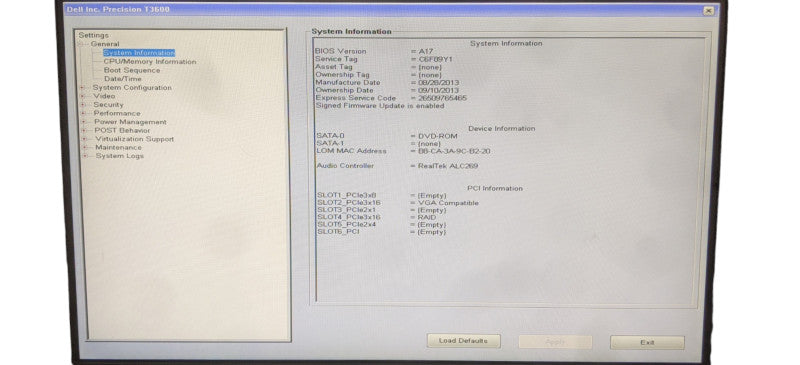Collapse the General tree node
The height and width of the screenshot is (365, 800).
pyautogui.click(x=80, y=44)
